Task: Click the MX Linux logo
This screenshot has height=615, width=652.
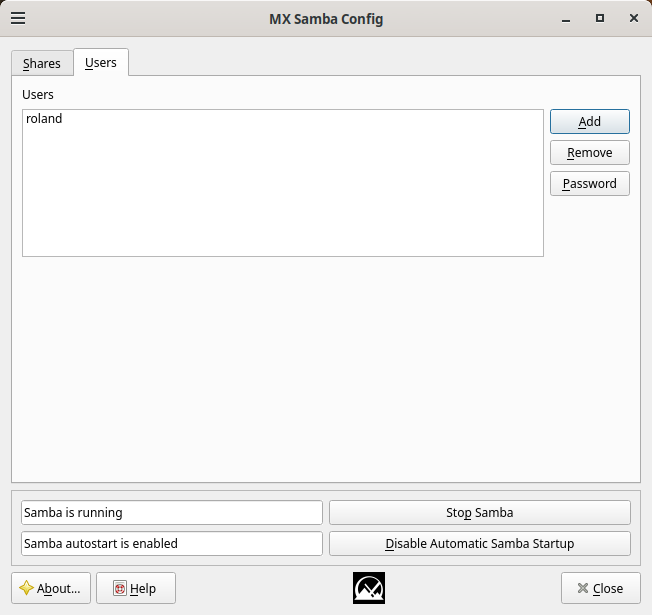Action: click(369, 588)
